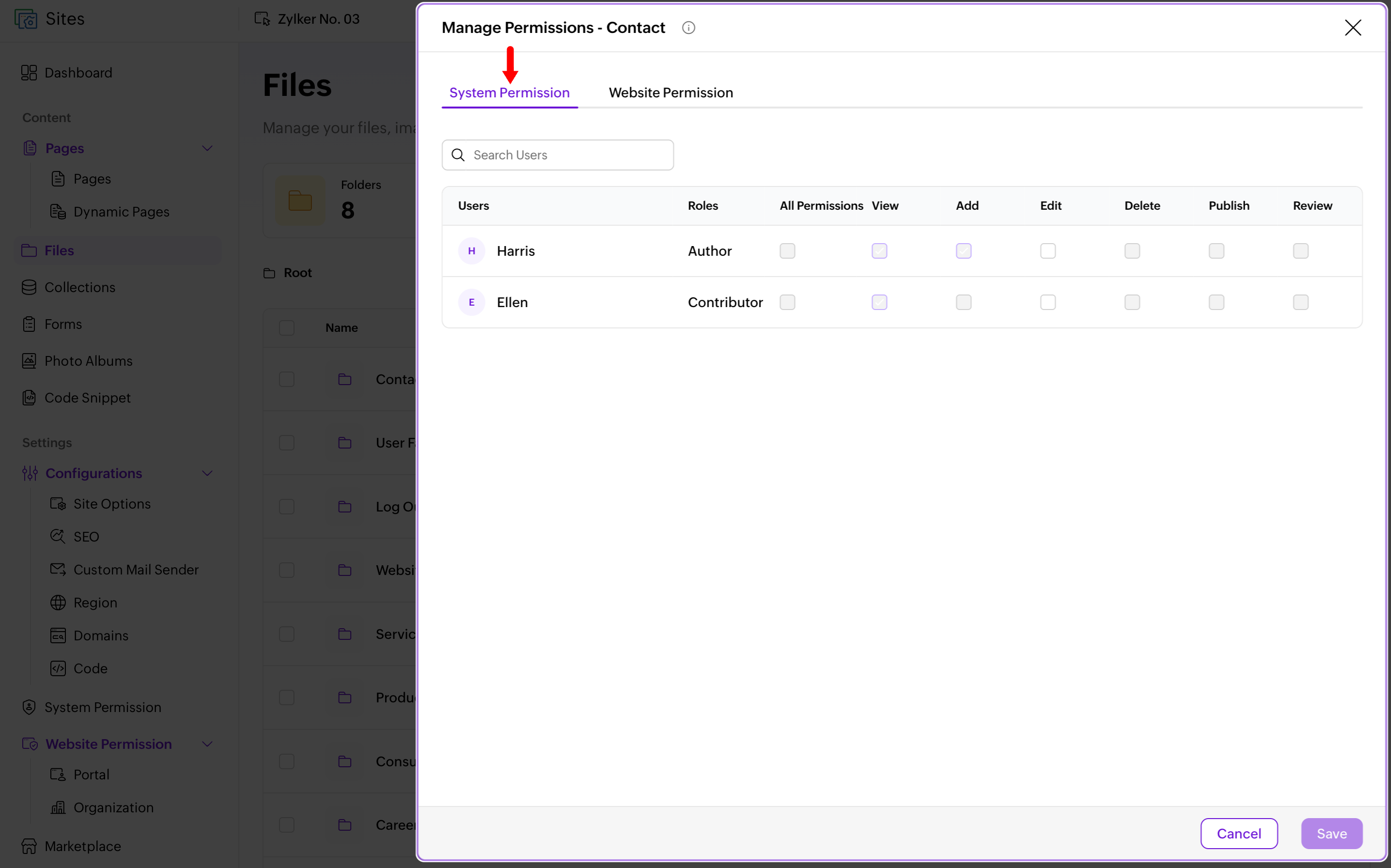The image size is (1391, 868).
Task: Open Site Options settings icon
Action: coord(58,504)
